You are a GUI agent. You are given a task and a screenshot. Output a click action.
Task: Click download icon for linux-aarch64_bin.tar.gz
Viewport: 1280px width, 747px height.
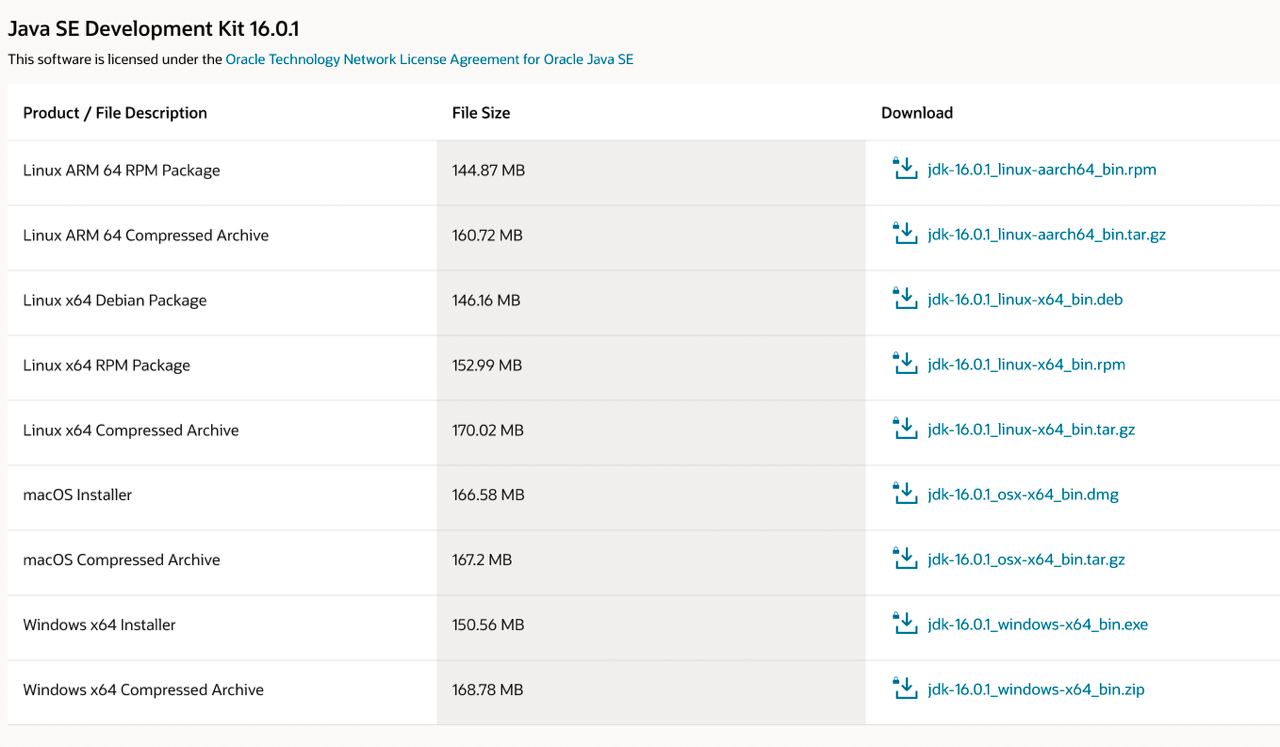[x=904, y=233]
